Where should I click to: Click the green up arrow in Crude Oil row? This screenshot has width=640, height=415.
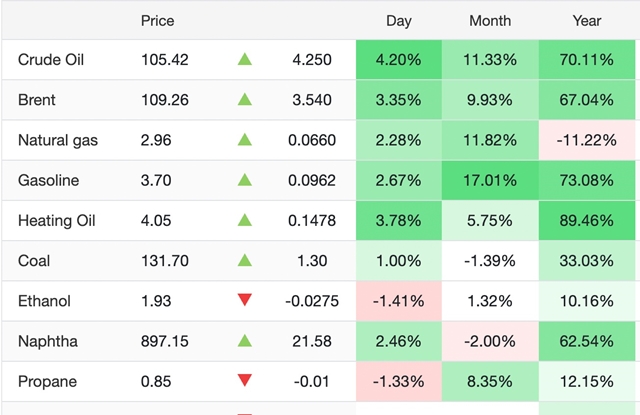[x=244, y=60]
